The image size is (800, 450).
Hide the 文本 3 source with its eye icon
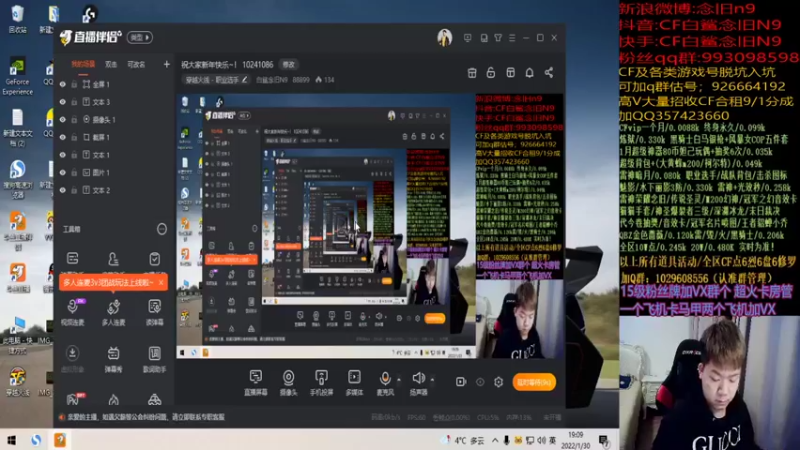(63, 102)
